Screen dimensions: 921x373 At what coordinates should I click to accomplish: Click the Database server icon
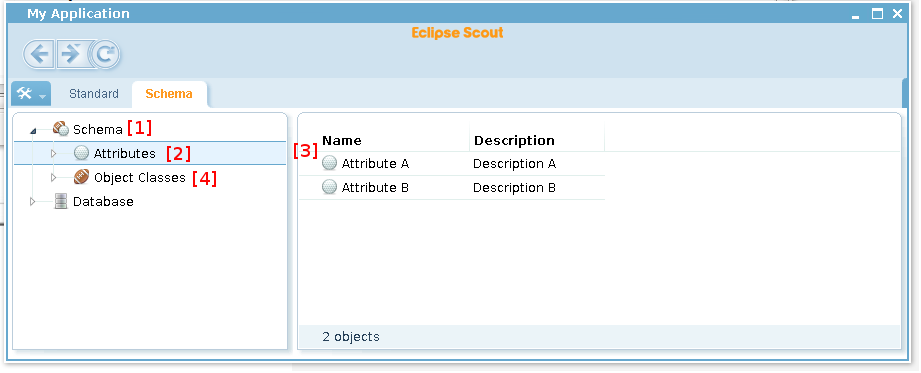(60, 201)
